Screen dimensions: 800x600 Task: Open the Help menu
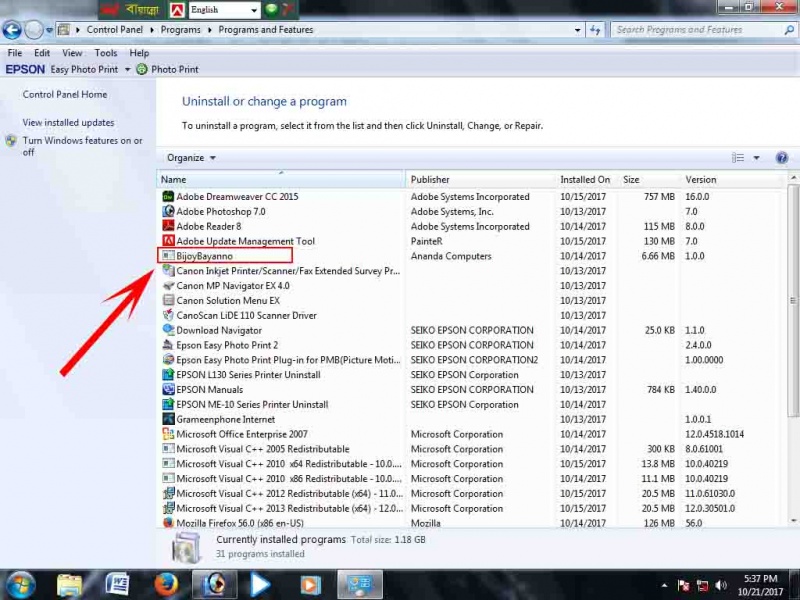click(x=139, y=53)
